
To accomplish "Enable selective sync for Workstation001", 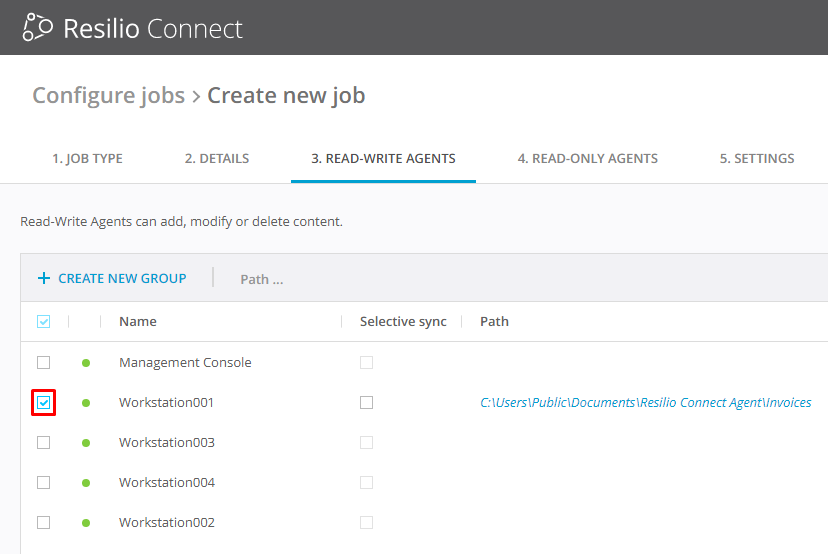I will click(366, 402).
